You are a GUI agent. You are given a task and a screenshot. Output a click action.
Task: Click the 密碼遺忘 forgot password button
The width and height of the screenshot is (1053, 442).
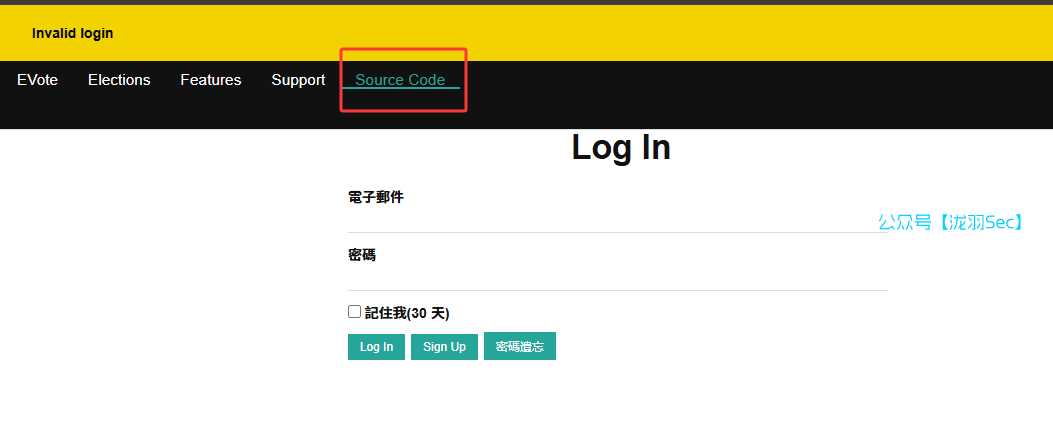click(x=520, y=347)
